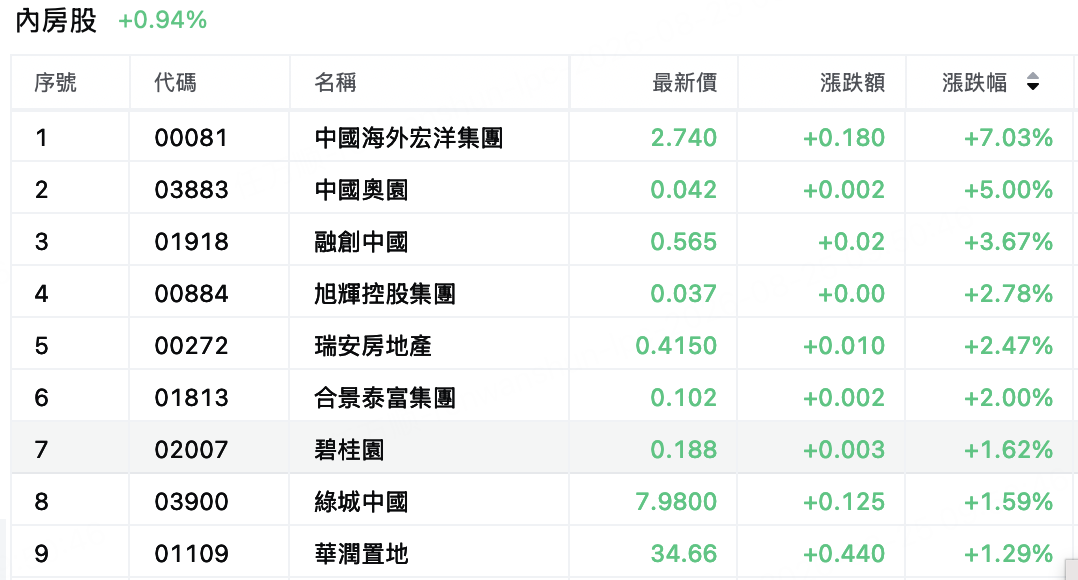Select stock code 00081
This screenshot has width=1078, height=580.
click(x=191, y=138)
